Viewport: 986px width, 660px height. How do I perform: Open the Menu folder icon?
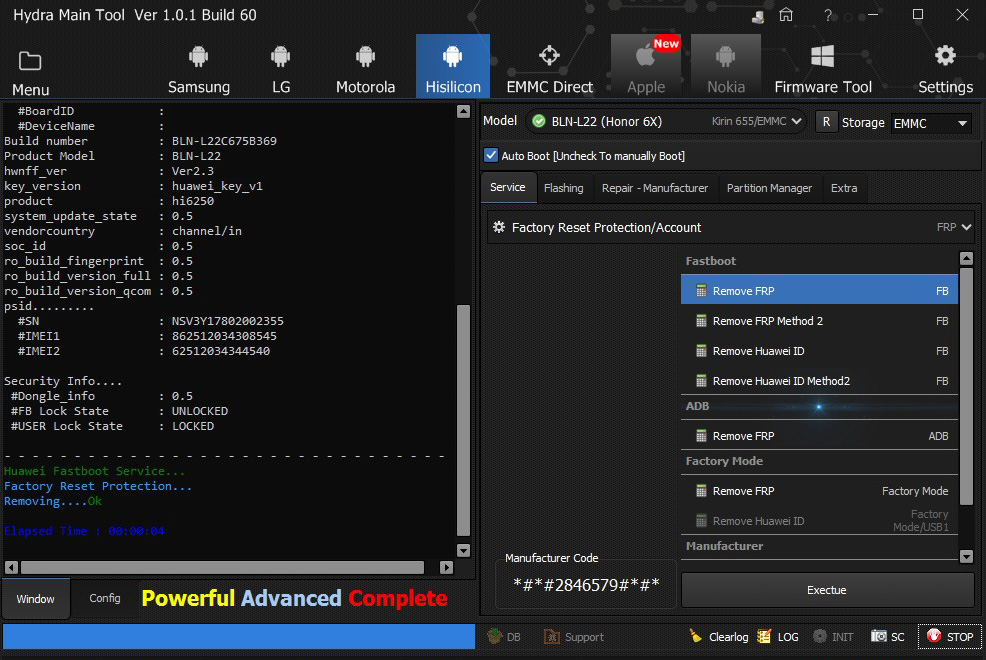pos(30,61)
